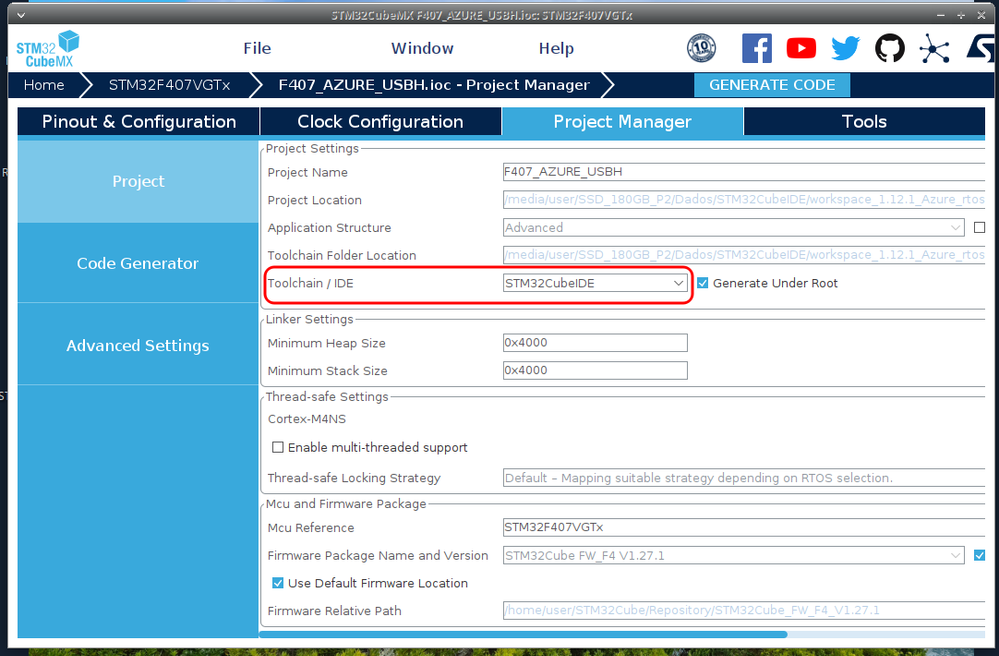The width and height of the screenshot is (999, 656).
Task: Open the File menu
Action: point(257,48)
